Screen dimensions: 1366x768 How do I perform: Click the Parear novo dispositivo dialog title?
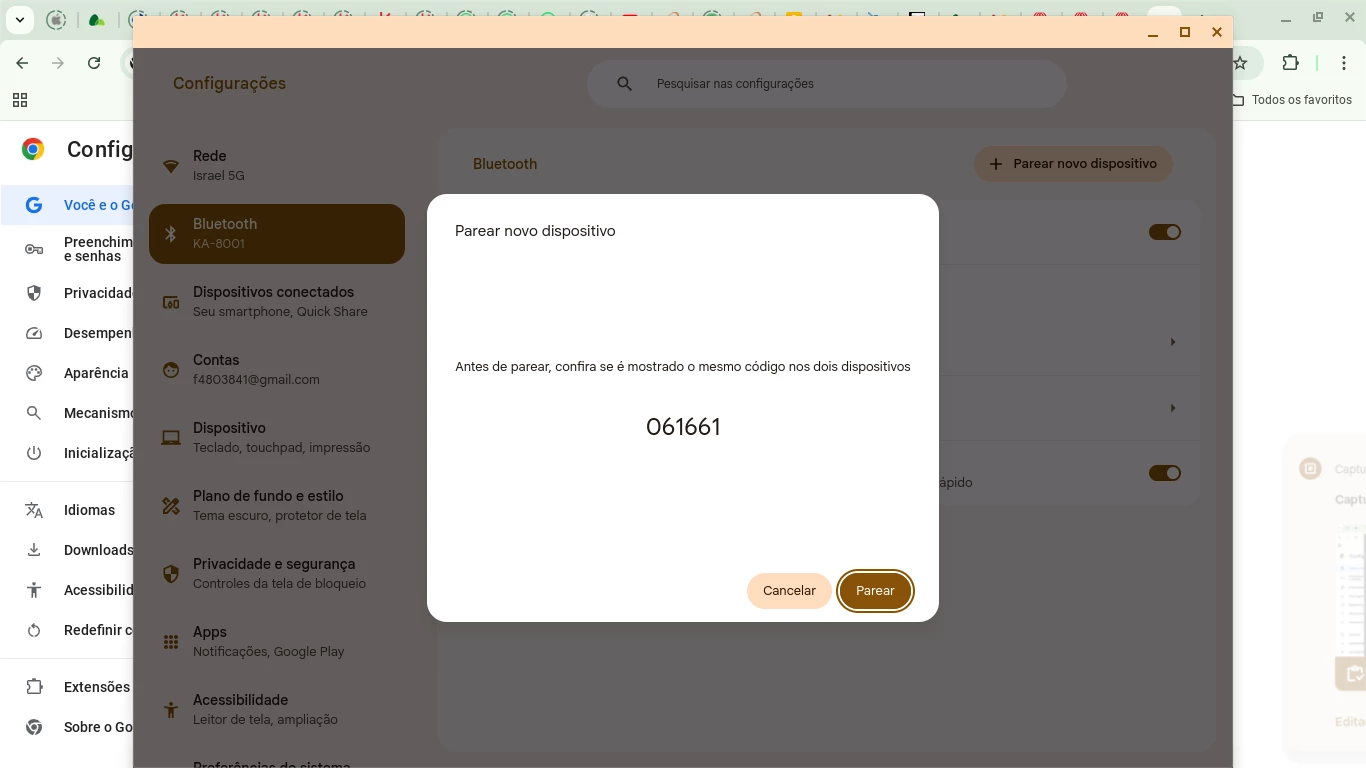click(535, 231)
